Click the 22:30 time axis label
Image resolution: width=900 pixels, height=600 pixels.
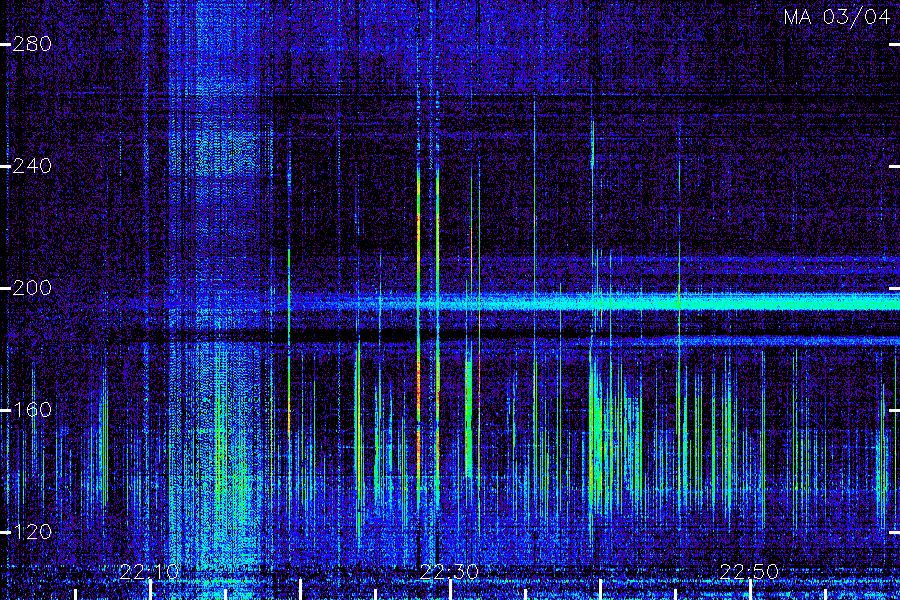[x=449, y=572]
